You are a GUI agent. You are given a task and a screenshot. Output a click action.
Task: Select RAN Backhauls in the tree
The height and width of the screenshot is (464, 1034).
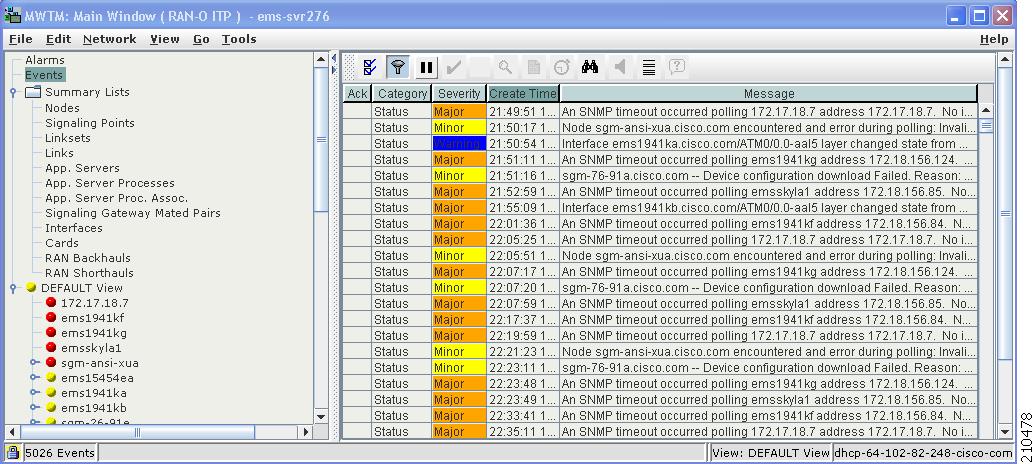tap(88, 258)
